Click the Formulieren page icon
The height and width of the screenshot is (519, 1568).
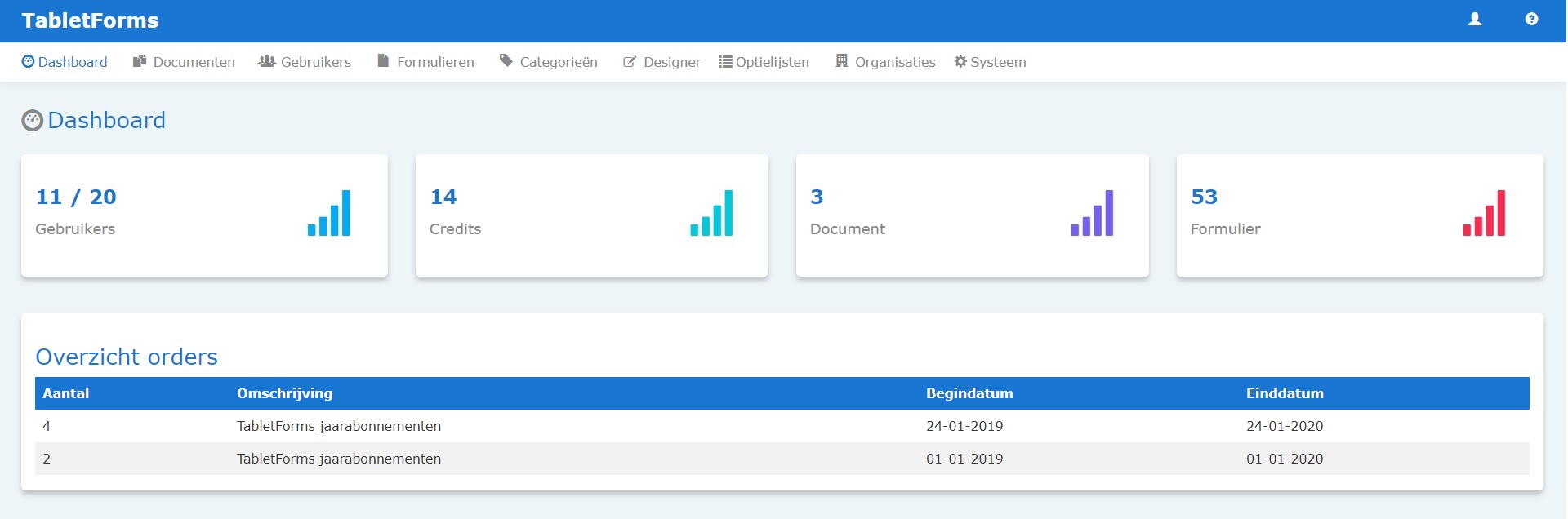pos(383,61)
